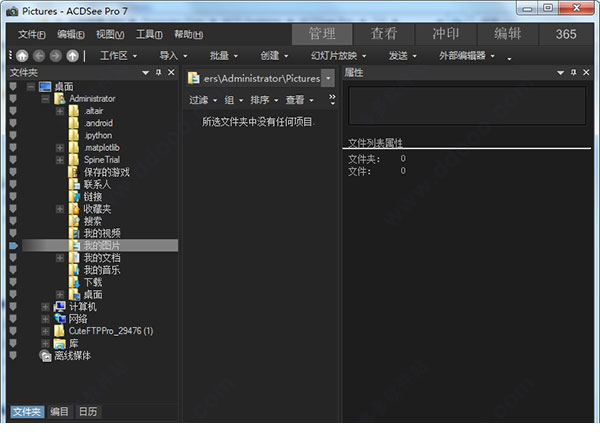Screen dimensions: 600x439
Task: Click the Home folder icon in toolbar
Action: (x=22, y=56)
